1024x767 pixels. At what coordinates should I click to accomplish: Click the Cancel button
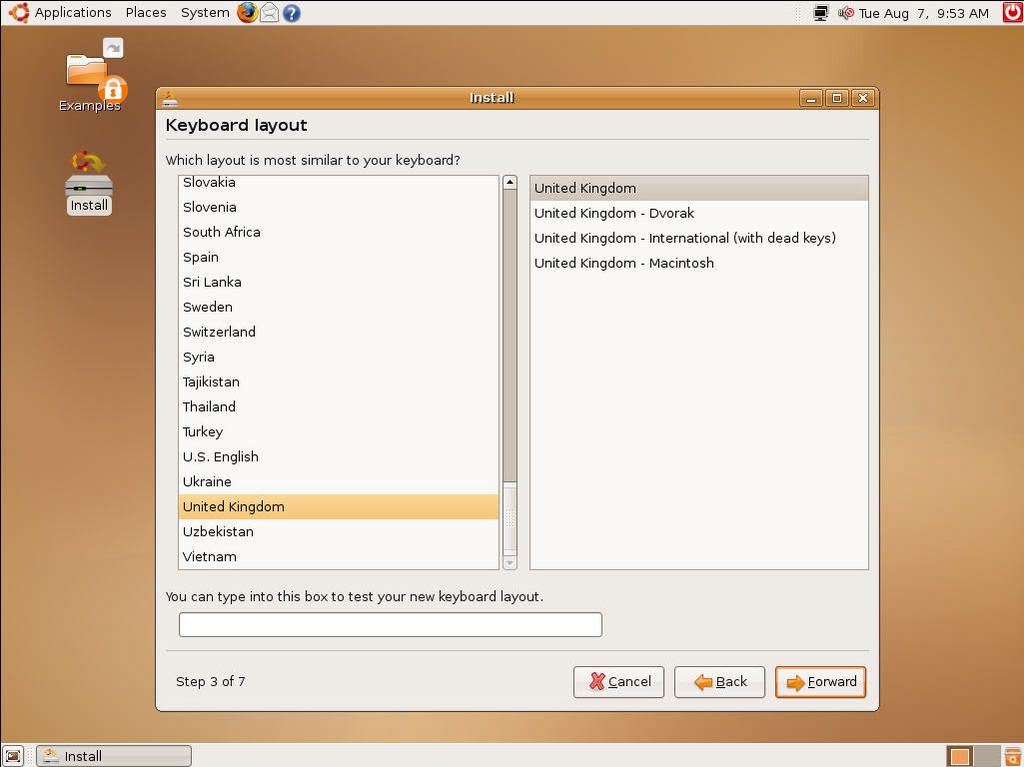pyautogui.click(x=618, y=681)
